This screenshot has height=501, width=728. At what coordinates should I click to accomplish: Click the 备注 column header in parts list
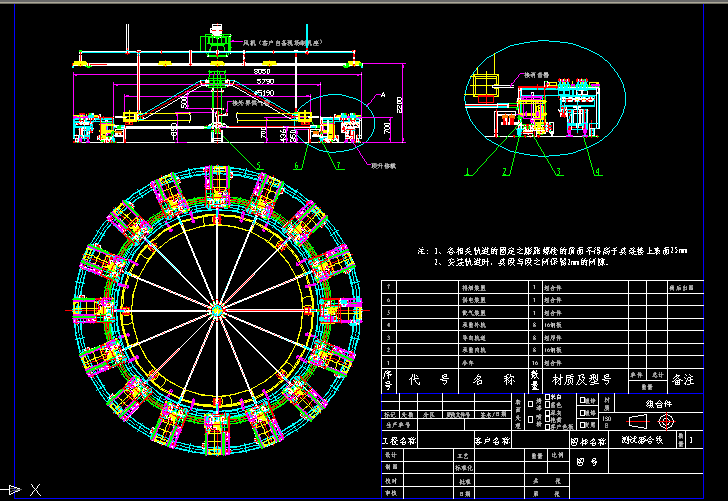[682, 380]
